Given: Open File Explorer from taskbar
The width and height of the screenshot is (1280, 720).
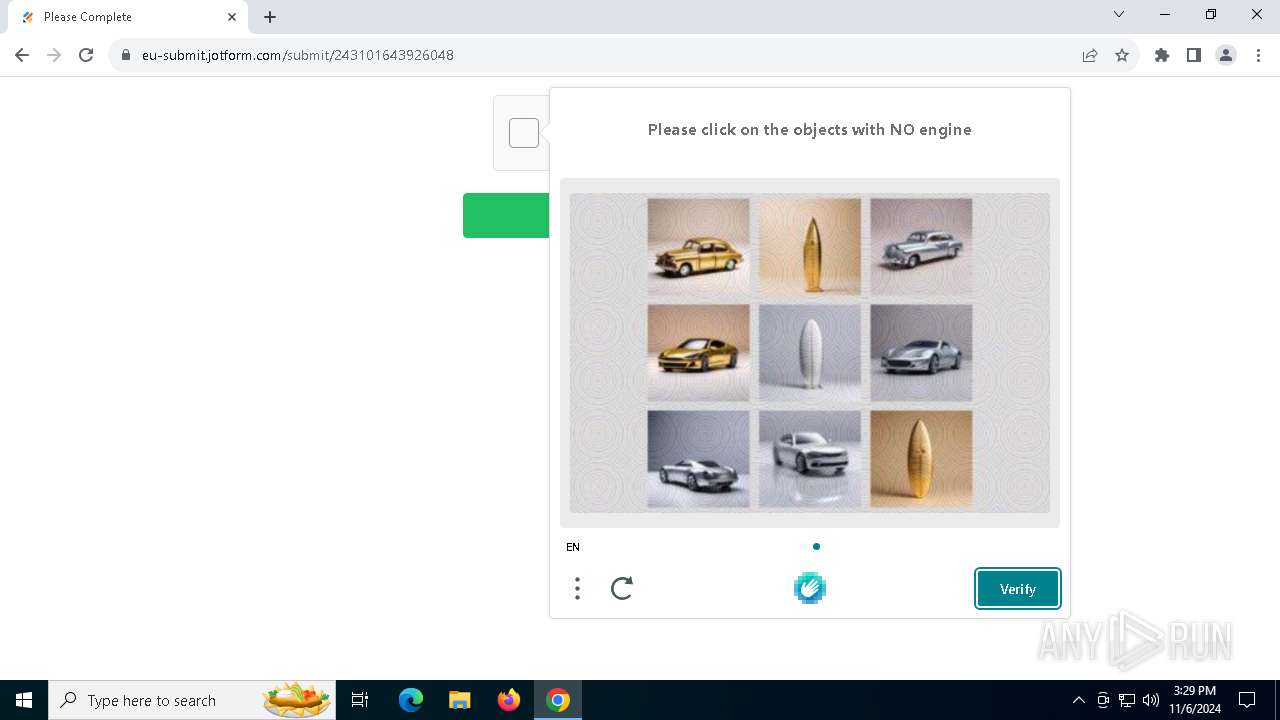Looking at the screenshot, I should (x=459, y=700).
